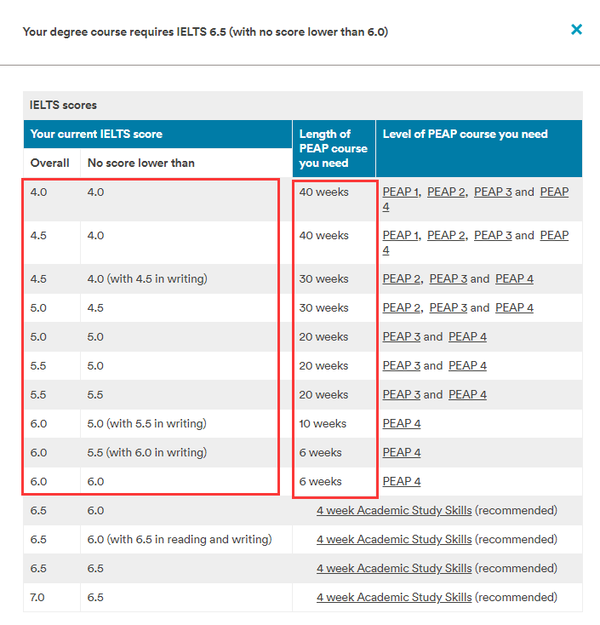Open PEAP 3 link in overall 4.0 row

click(x=493, y=192)
